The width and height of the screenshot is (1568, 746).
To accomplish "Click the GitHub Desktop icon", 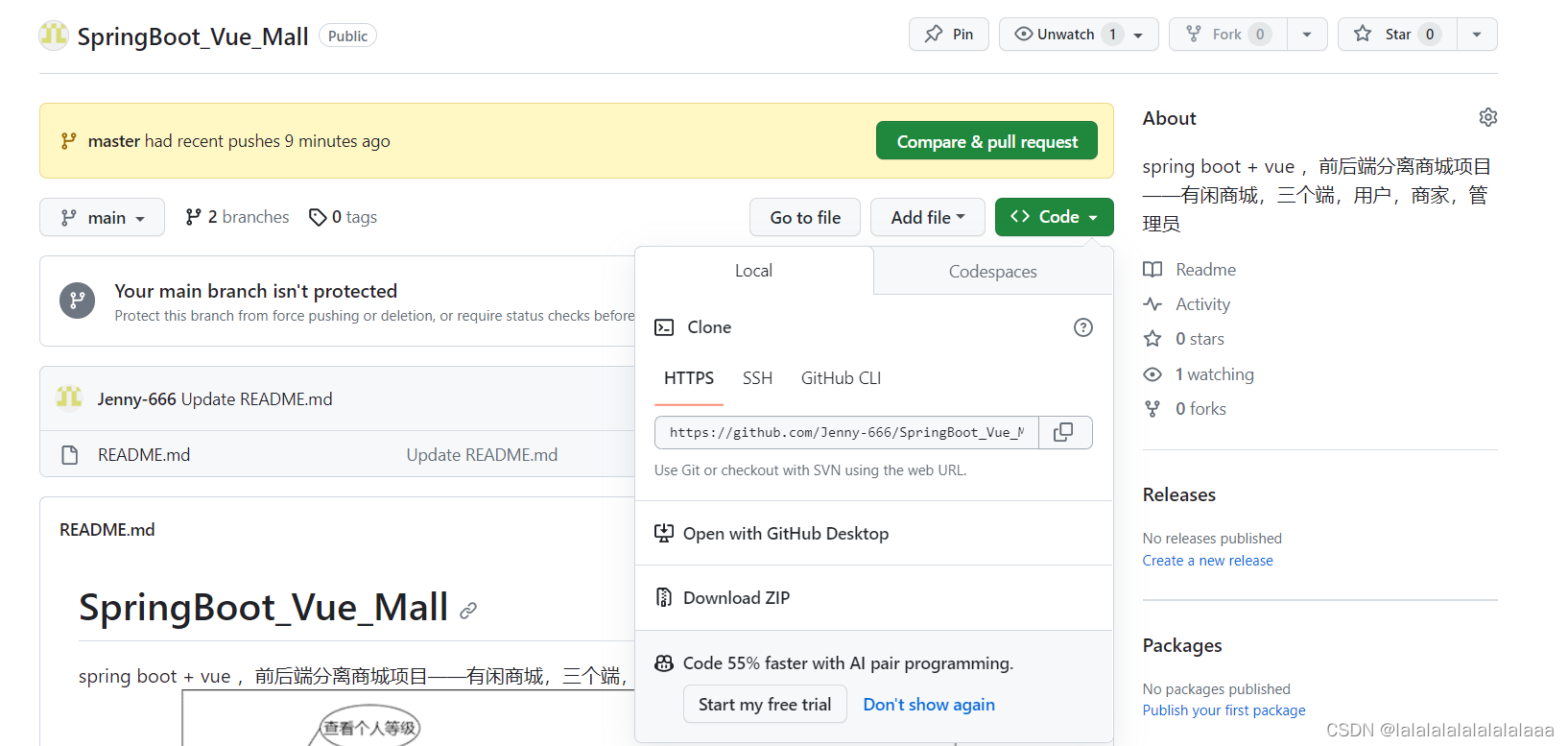I will tap(664, 533).
